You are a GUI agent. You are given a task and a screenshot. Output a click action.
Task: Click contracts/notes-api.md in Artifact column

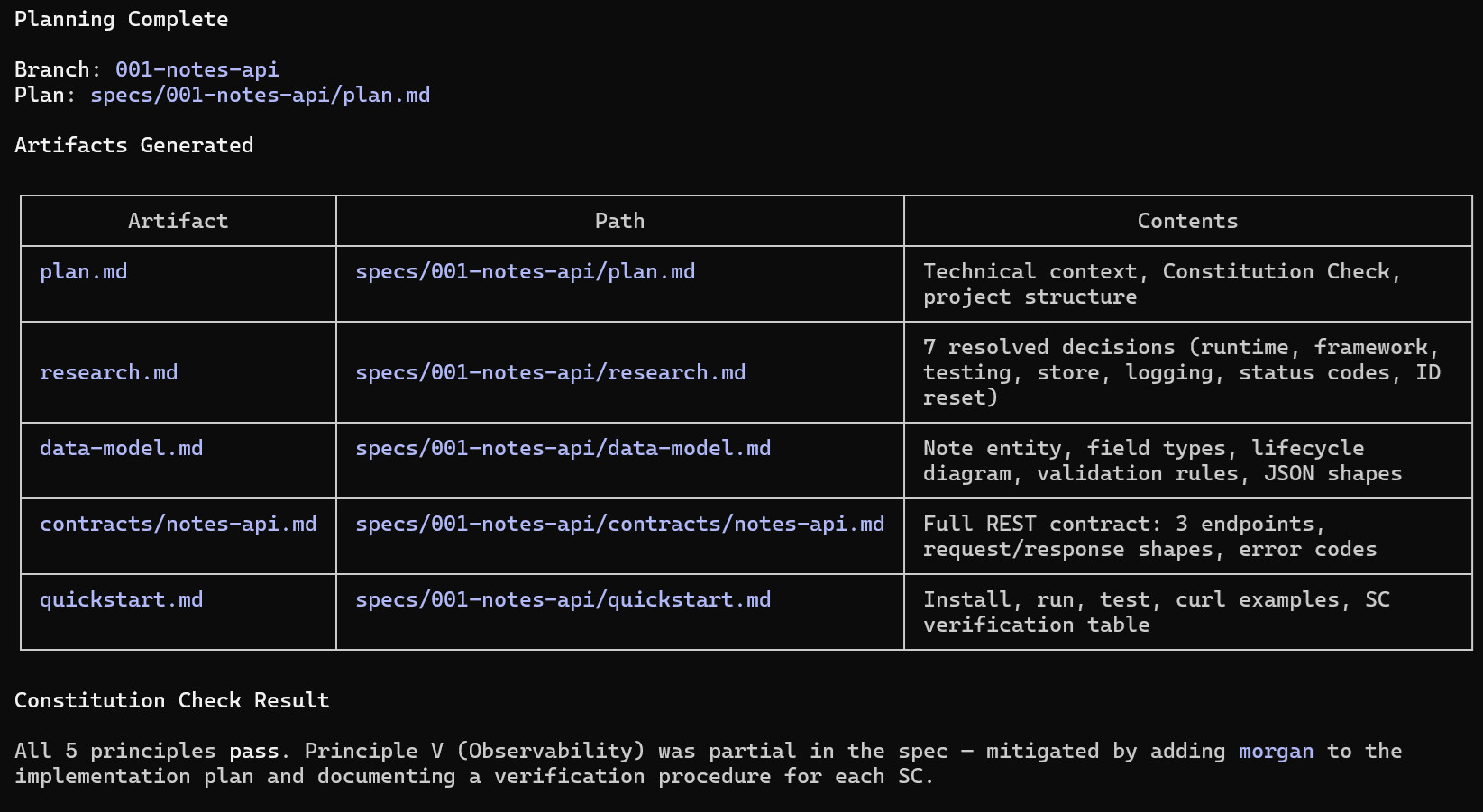pyautogui.click(x=178, y=524)
